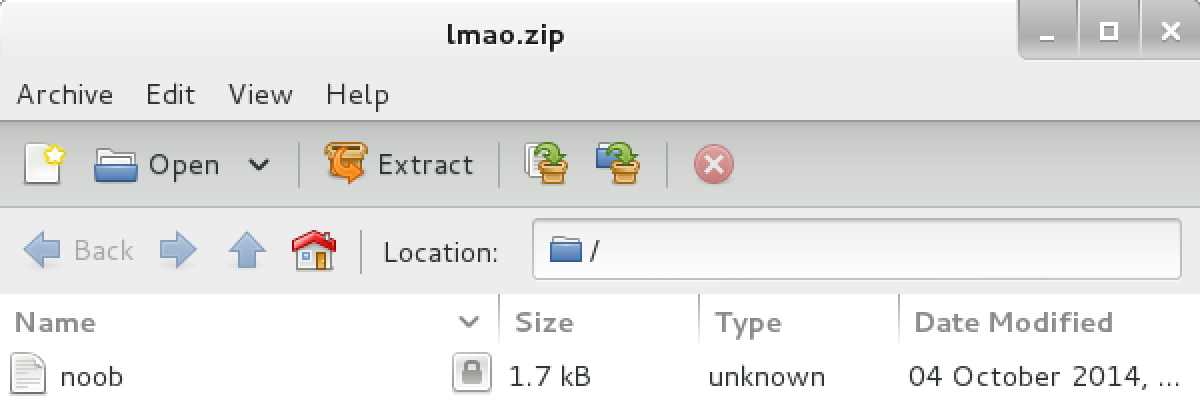1200x414 pixels.
Task: Go back to previous location
Action: [78, 250]
